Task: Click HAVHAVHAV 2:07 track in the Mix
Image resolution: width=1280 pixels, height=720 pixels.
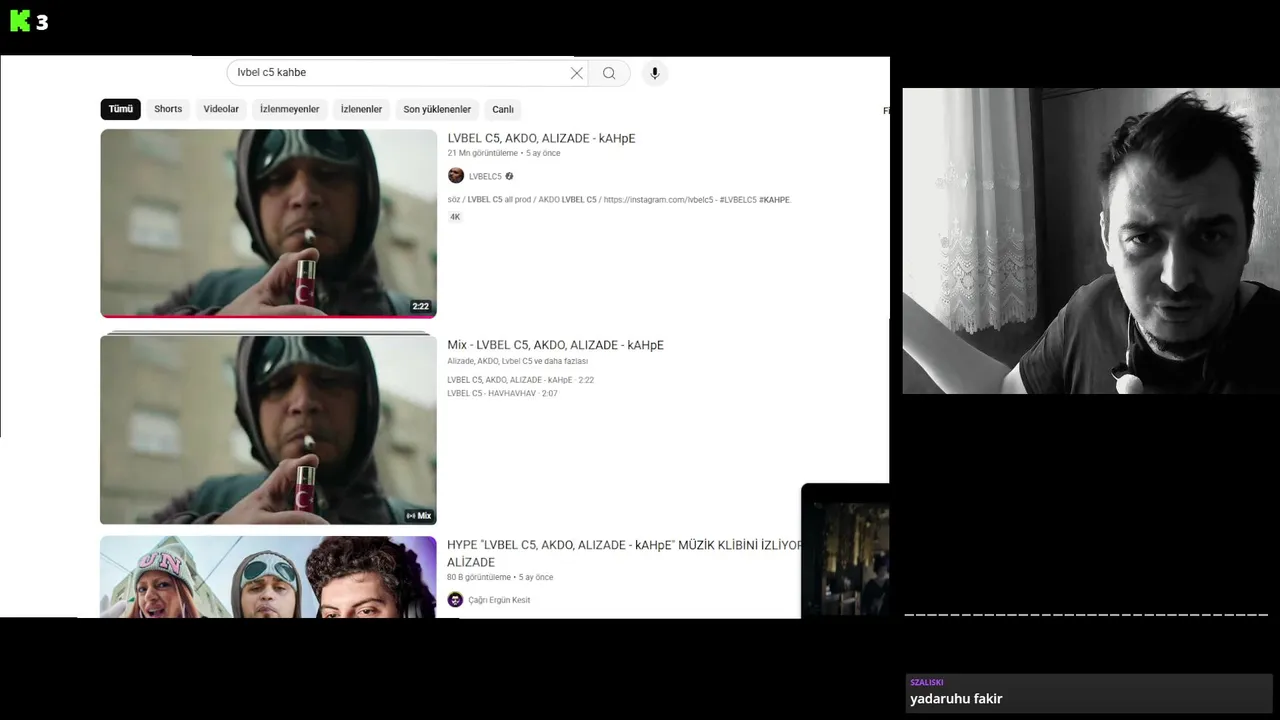Action: 502,393
